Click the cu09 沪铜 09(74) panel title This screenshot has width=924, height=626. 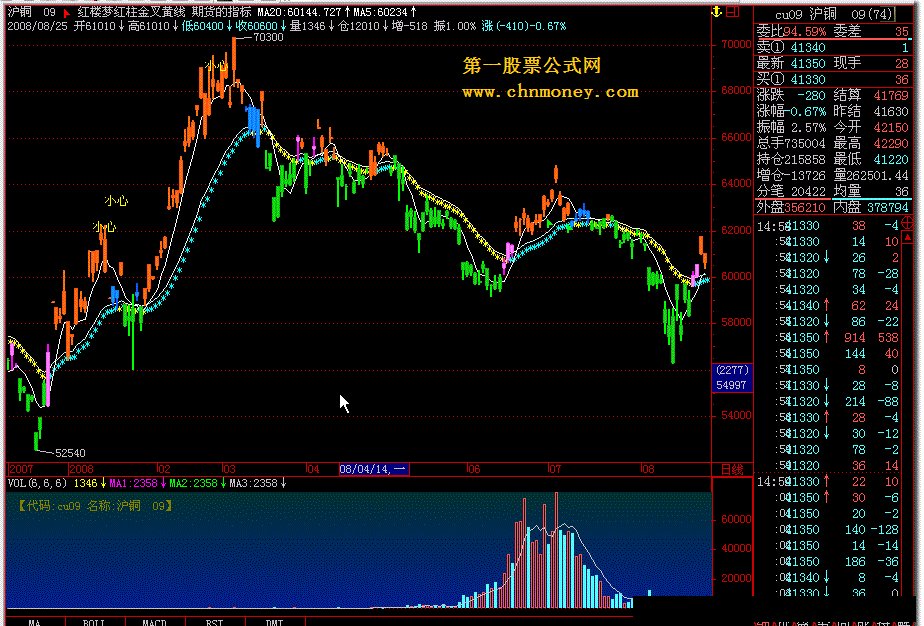click(x=834, y=14)
